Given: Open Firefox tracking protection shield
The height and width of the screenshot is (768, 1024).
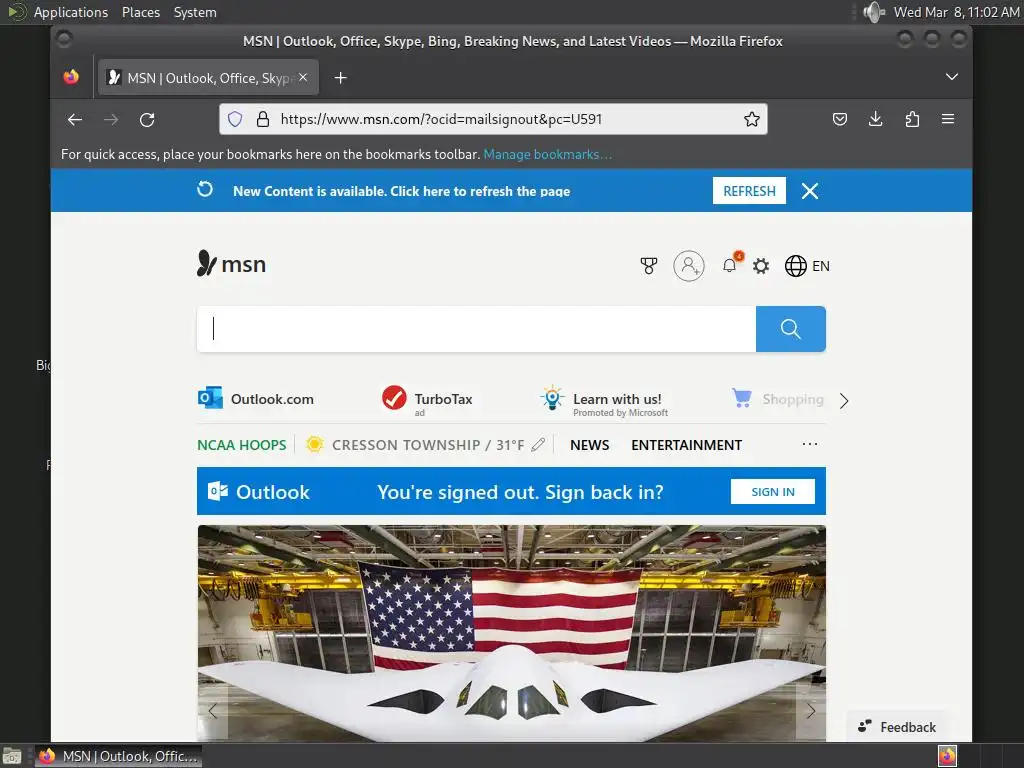Looking at the screenshot, I should tap(235, 119).
